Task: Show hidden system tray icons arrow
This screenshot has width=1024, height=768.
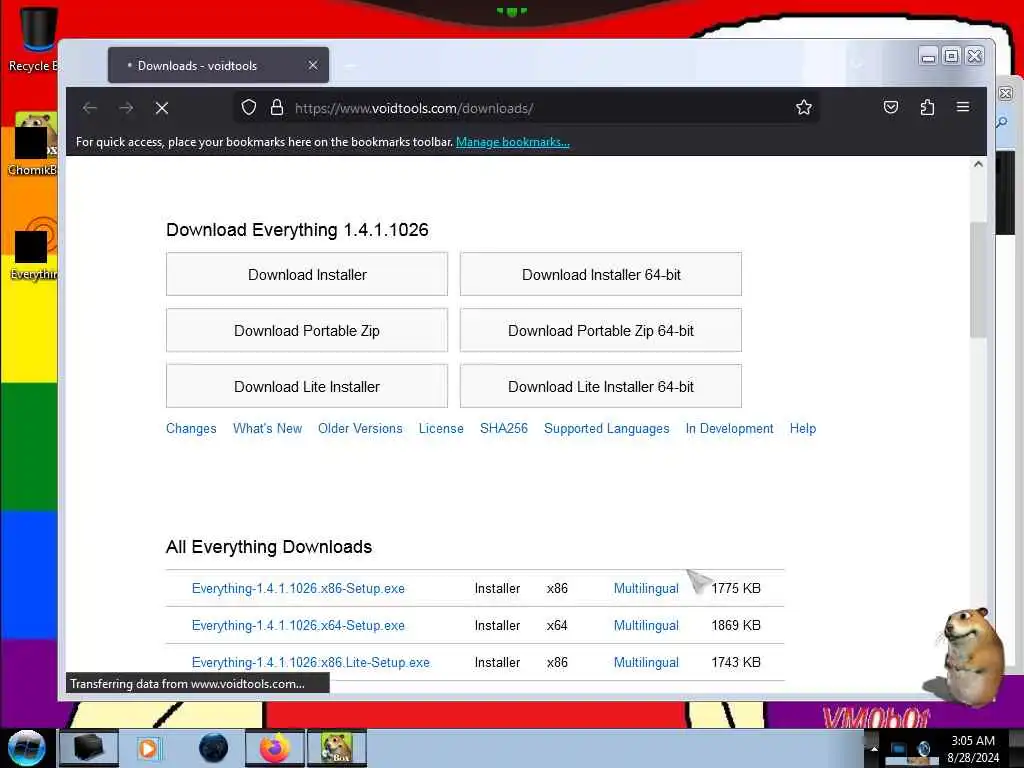Action: (x=874, y=748)
